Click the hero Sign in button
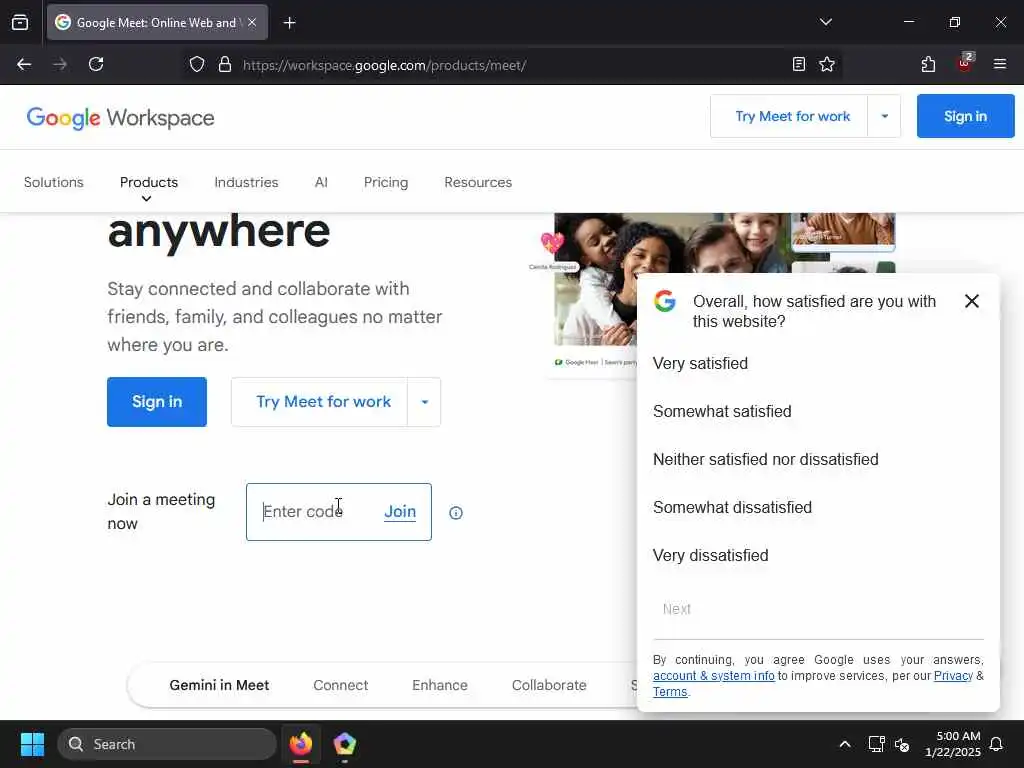The height and width of the screenshot is (768, 1024). [x=157, y=402]
